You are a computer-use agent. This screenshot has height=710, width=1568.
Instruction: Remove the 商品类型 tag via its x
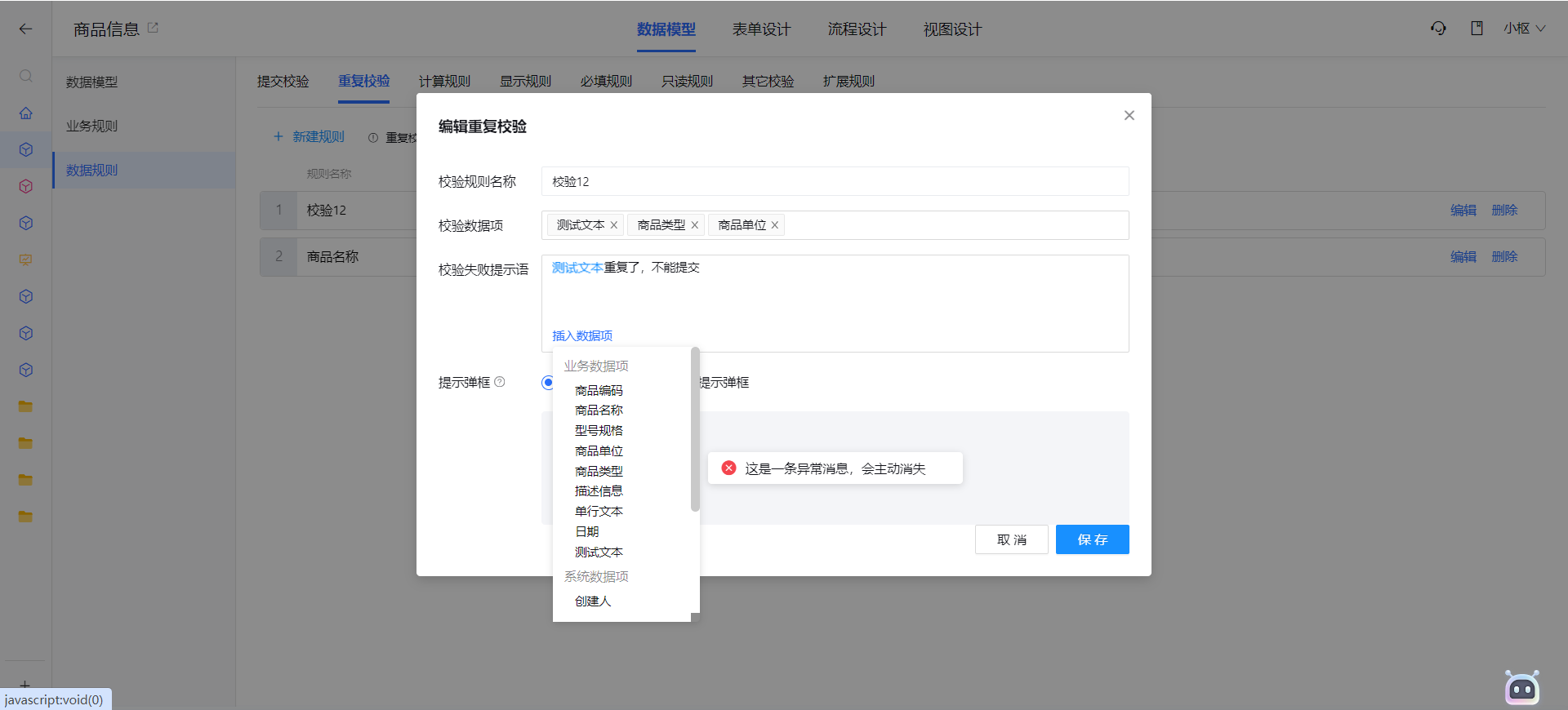point(694,225)
